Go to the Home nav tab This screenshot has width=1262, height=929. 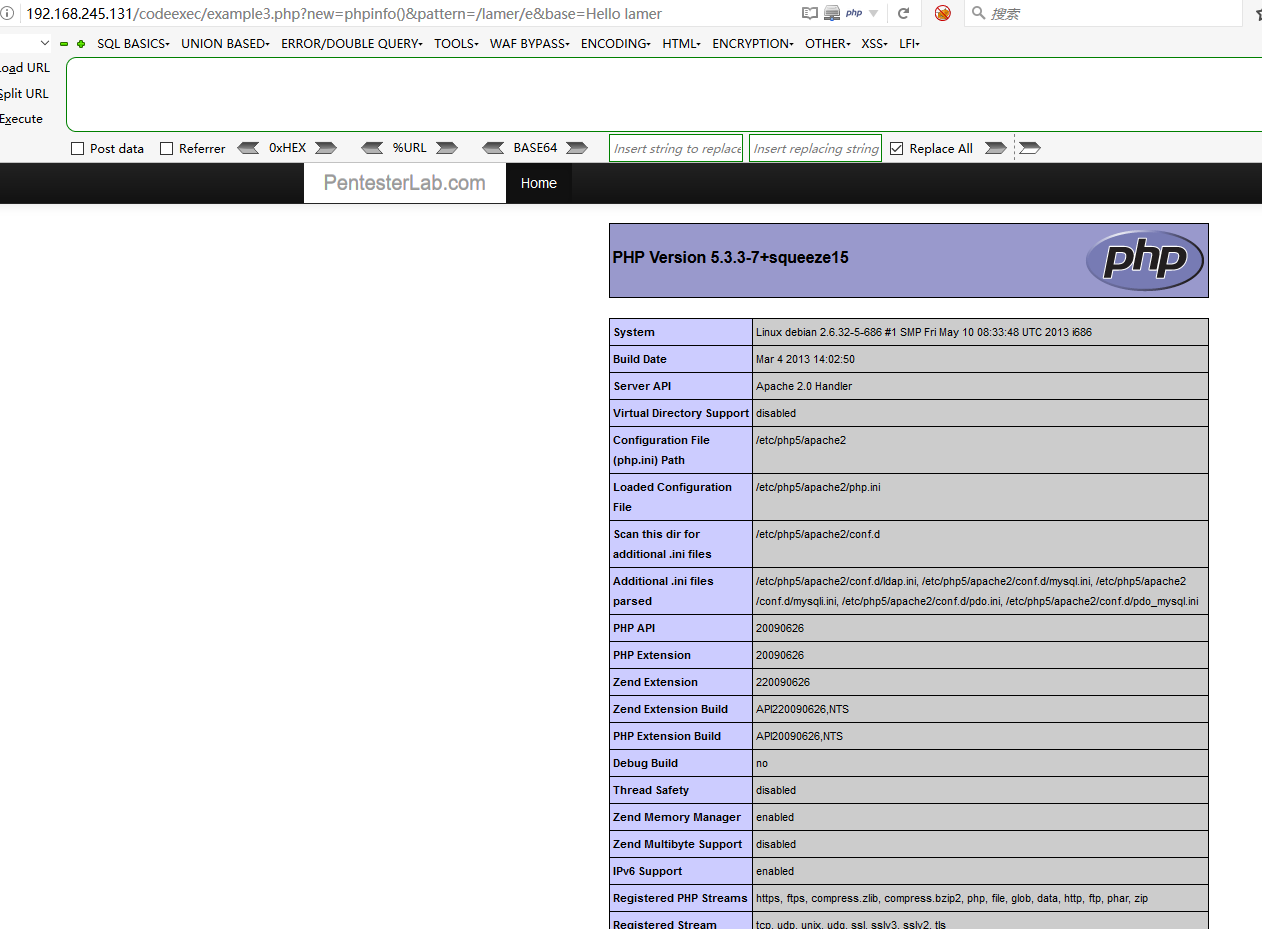tap(539, 183)
